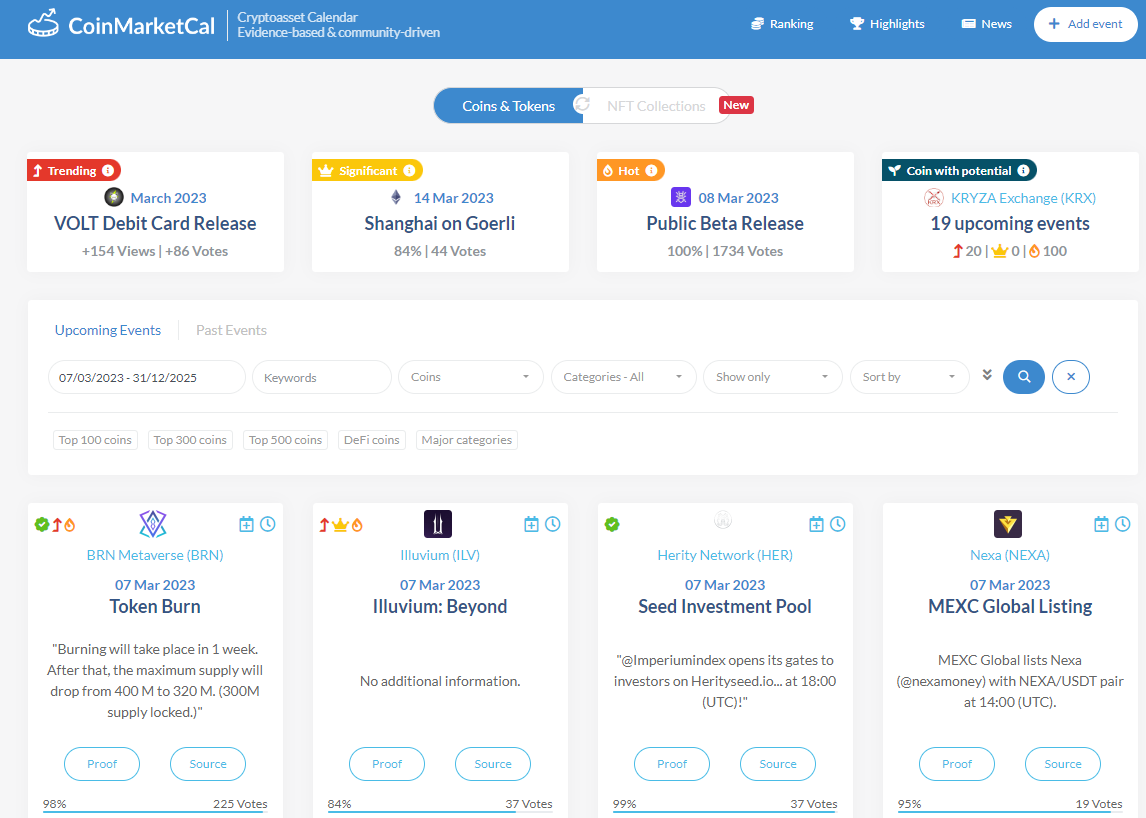1146x818 pixels.
Task: Click the Coin with potential info icon
Action: click(x=1023, y=170)
